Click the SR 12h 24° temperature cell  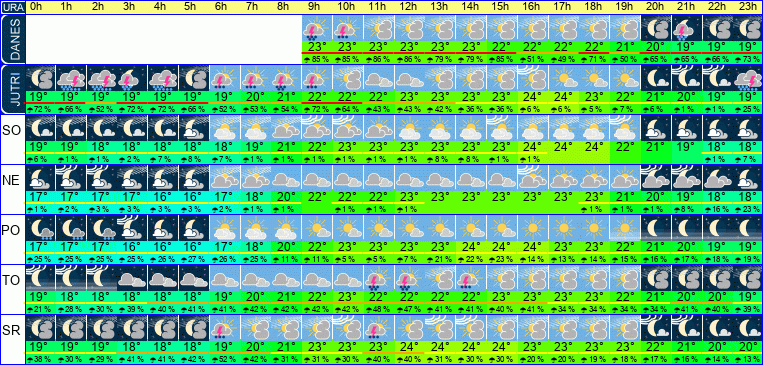[x=409, y=348]
